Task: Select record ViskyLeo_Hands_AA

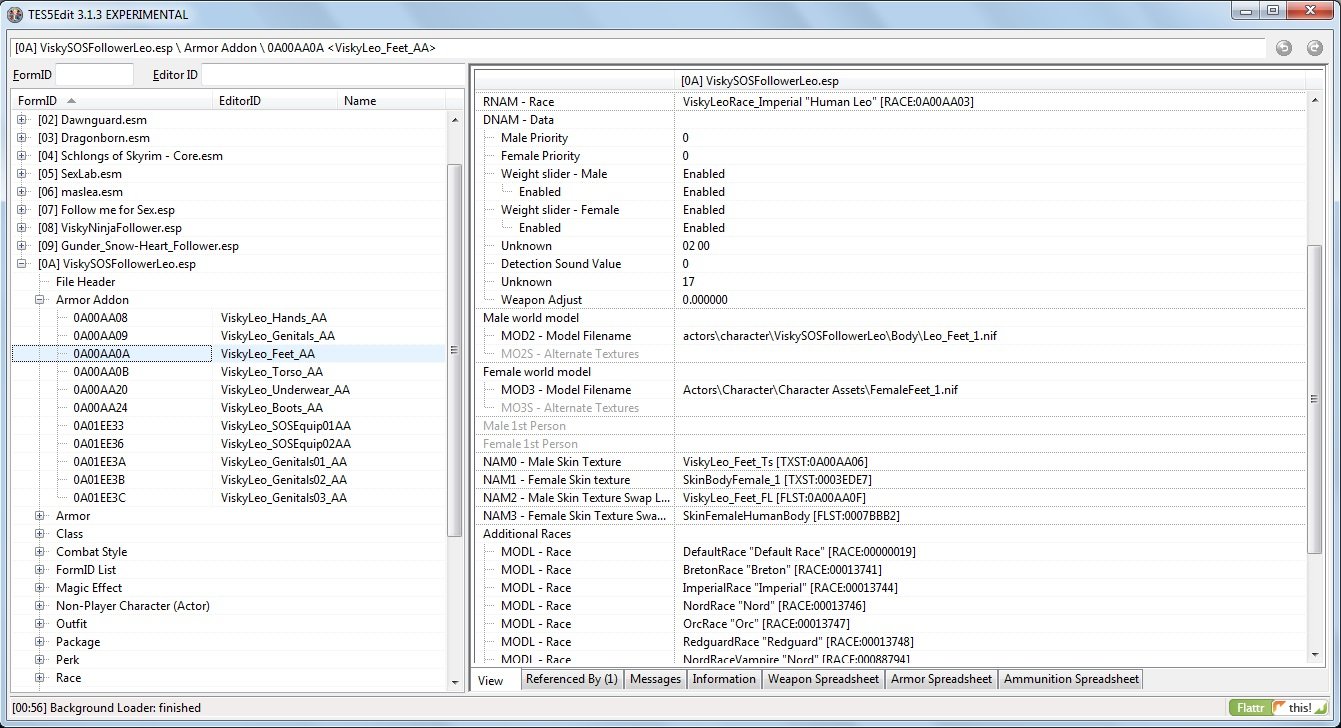Action: 272,318
